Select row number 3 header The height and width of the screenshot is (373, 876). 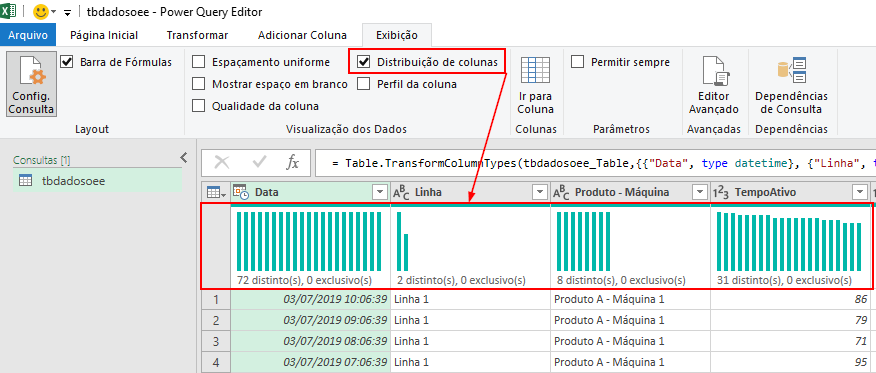(216, 341)
